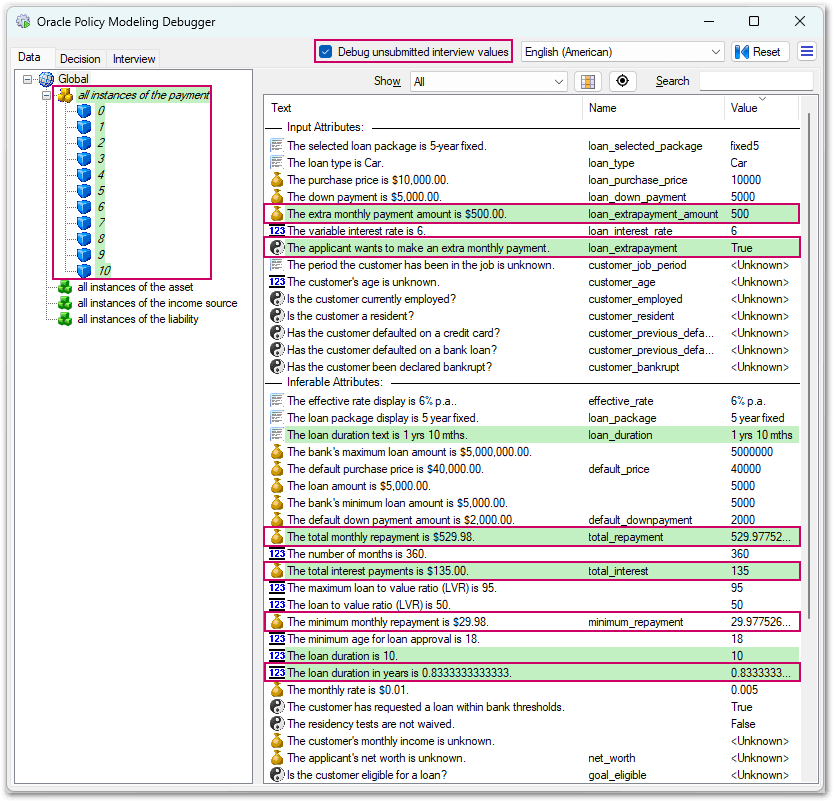This screenshot has width=834, height=802.
Task: Focus the Search input field
Action: [756, 81]
